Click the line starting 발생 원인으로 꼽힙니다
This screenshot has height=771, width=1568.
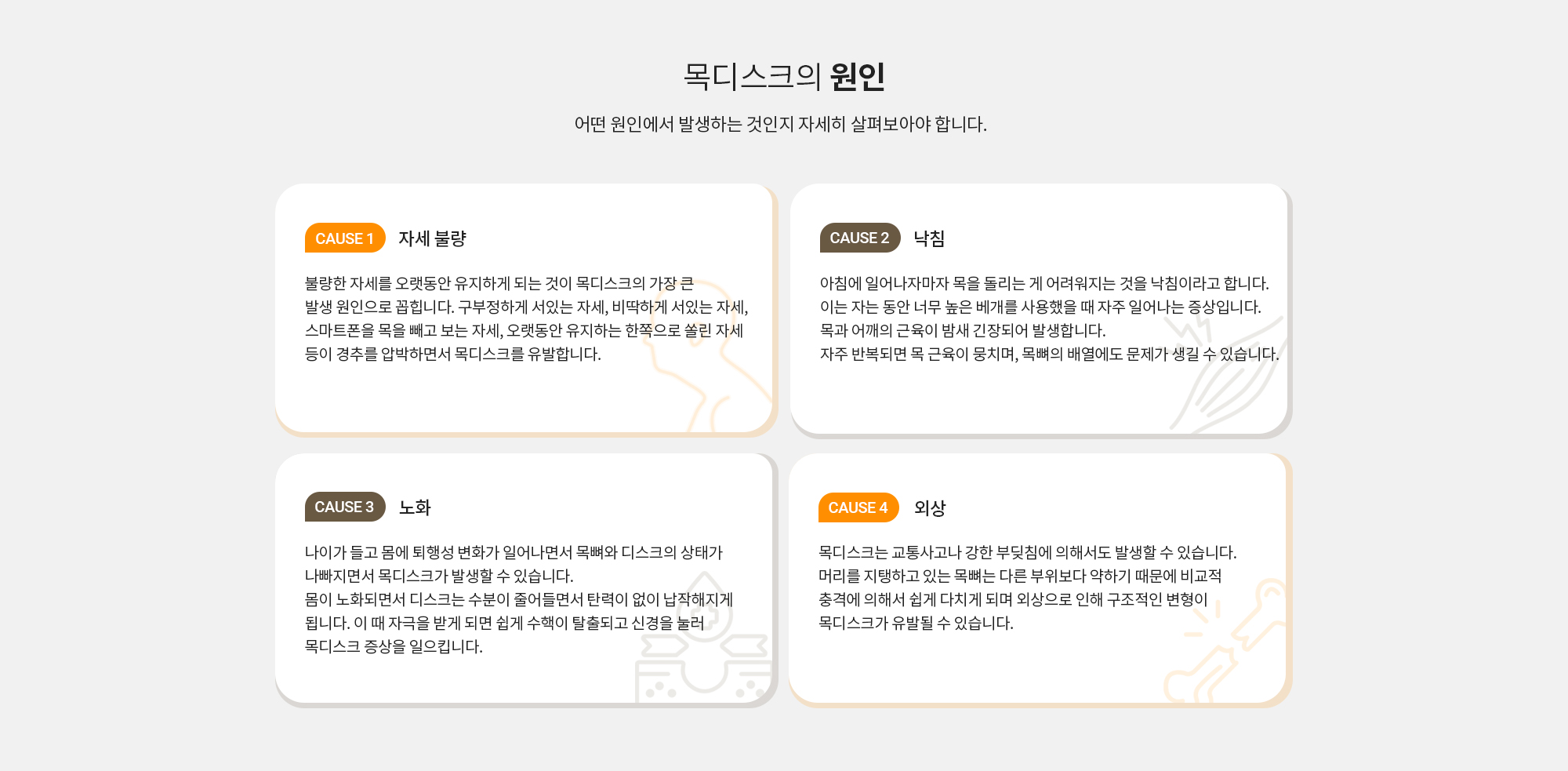527,307
